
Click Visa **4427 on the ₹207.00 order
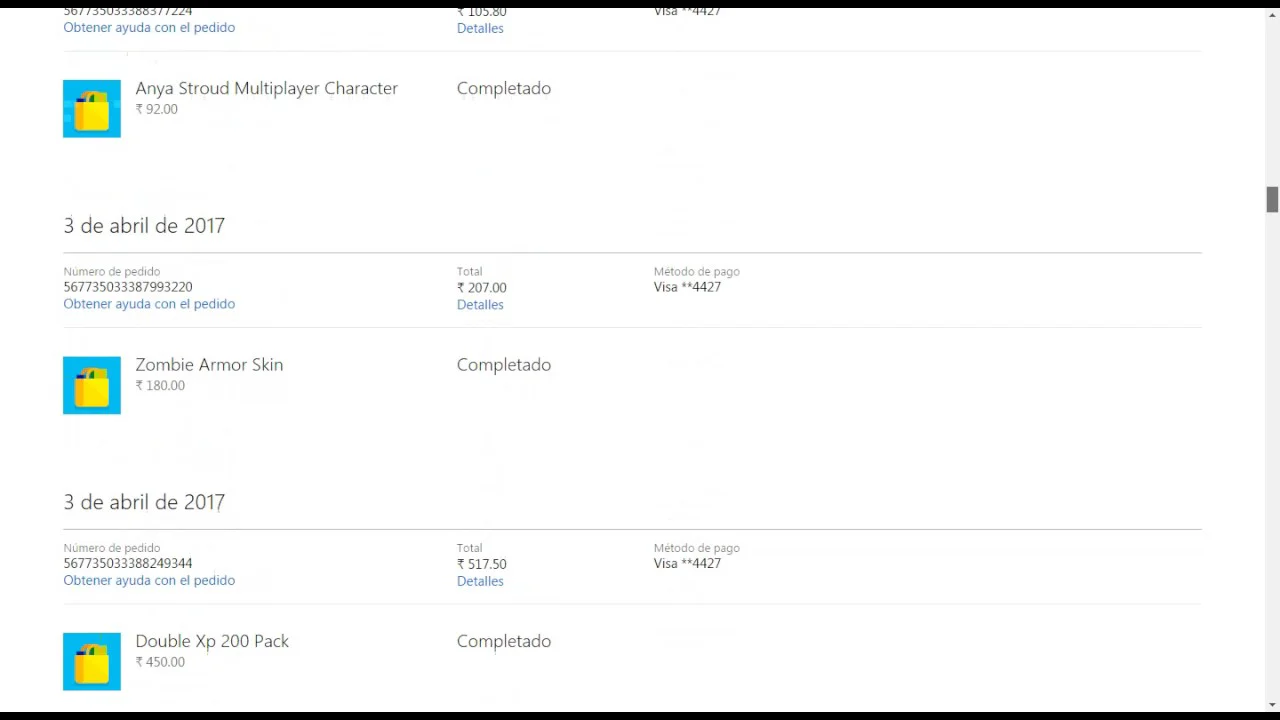pyautogui.click(x=687, y=287)
